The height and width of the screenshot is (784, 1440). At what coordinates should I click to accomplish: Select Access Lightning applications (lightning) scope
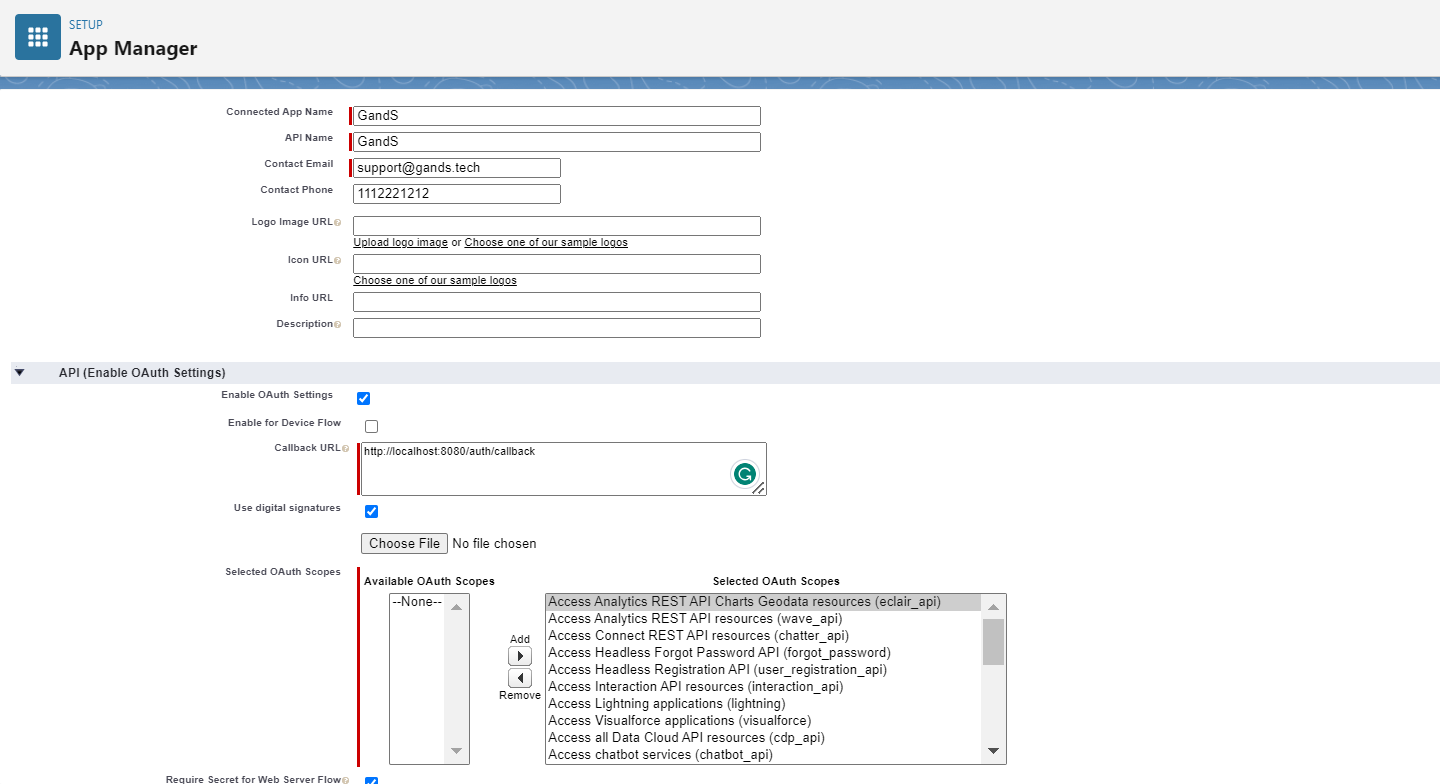click(764, 704)
